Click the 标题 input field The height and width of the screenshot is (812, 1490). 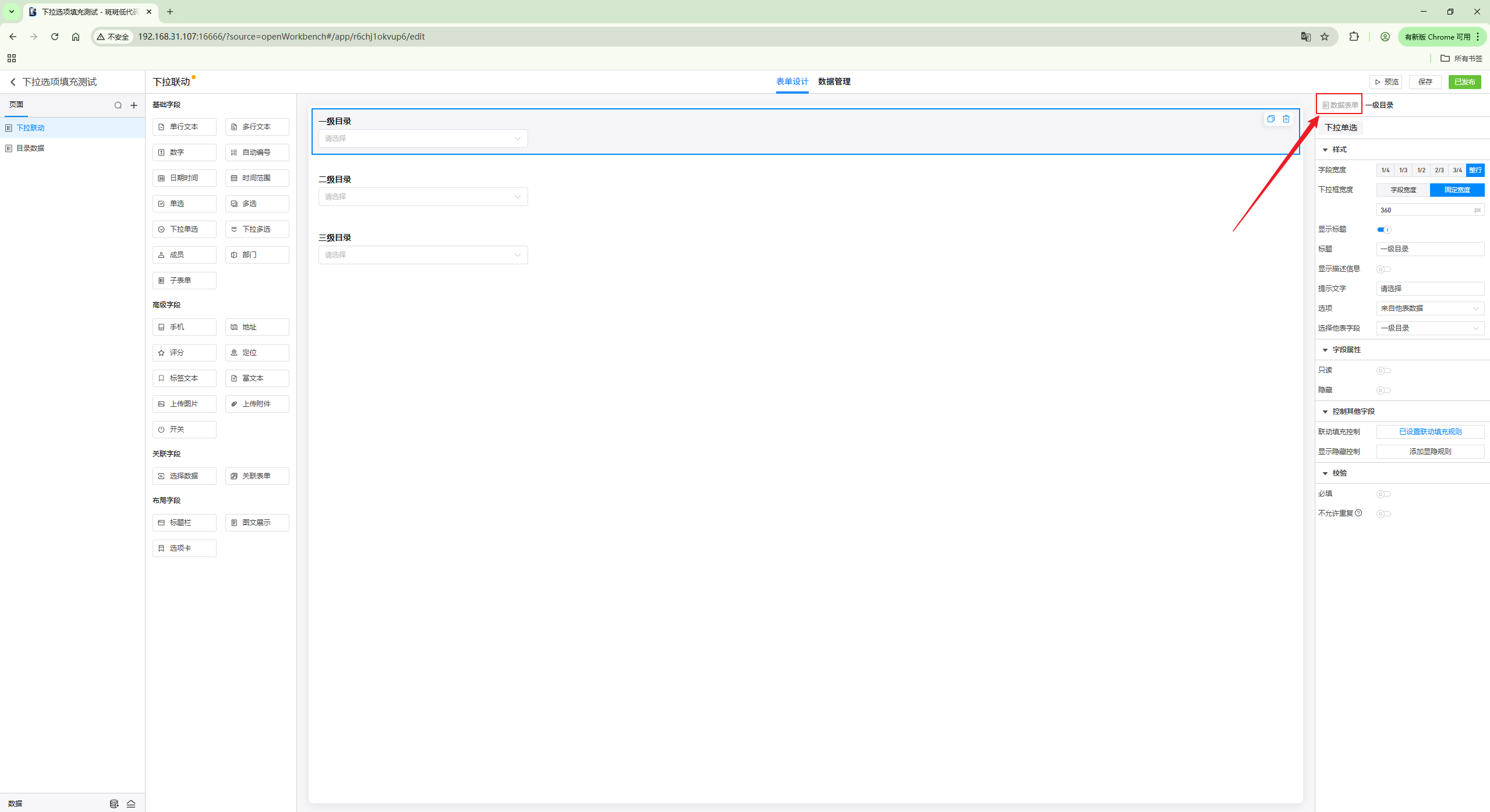click(x=1429, y=249)
